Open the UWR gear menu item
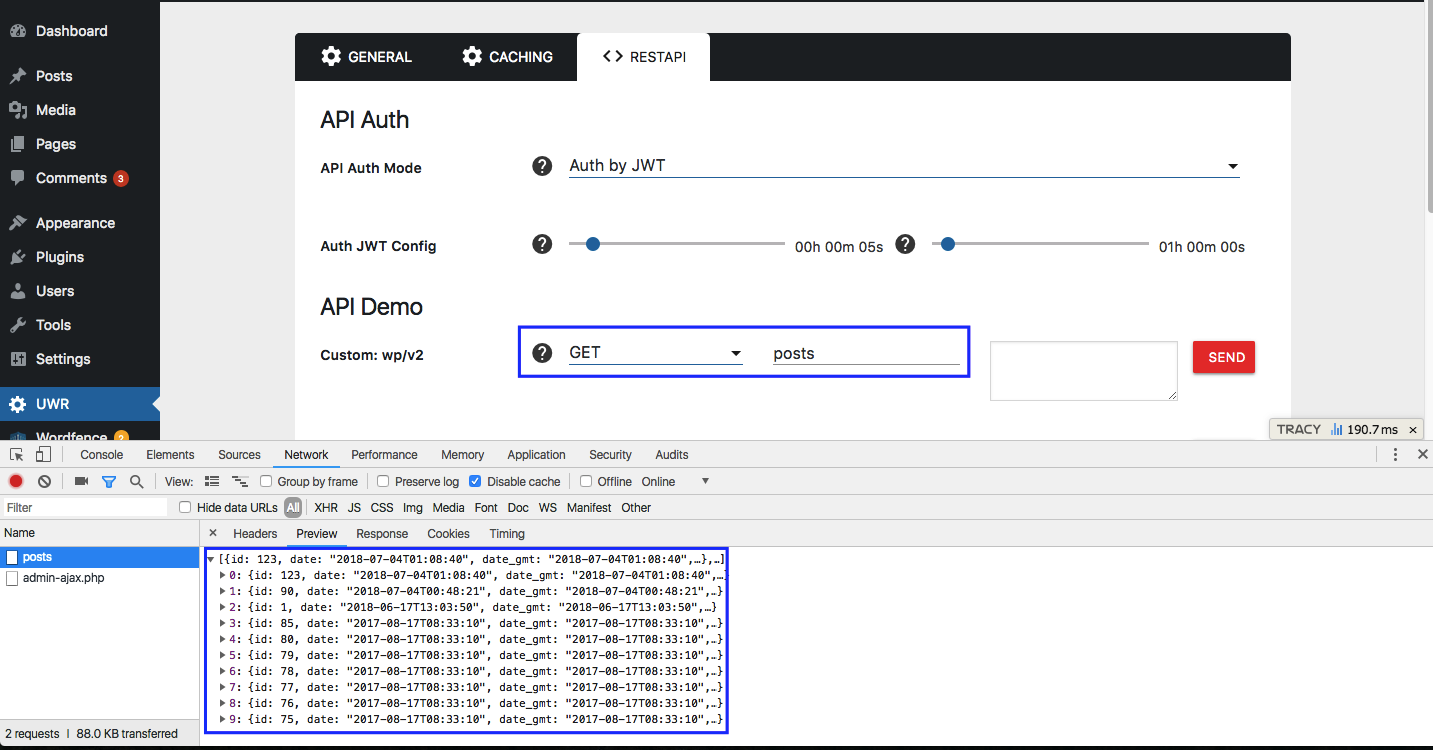This screenshot has height=750, width=1433. point(80,404)
